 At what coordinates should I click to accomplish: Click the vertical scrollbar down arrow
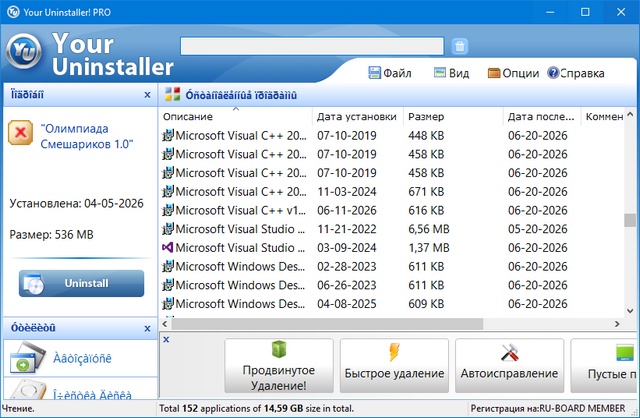pos(630,311)
